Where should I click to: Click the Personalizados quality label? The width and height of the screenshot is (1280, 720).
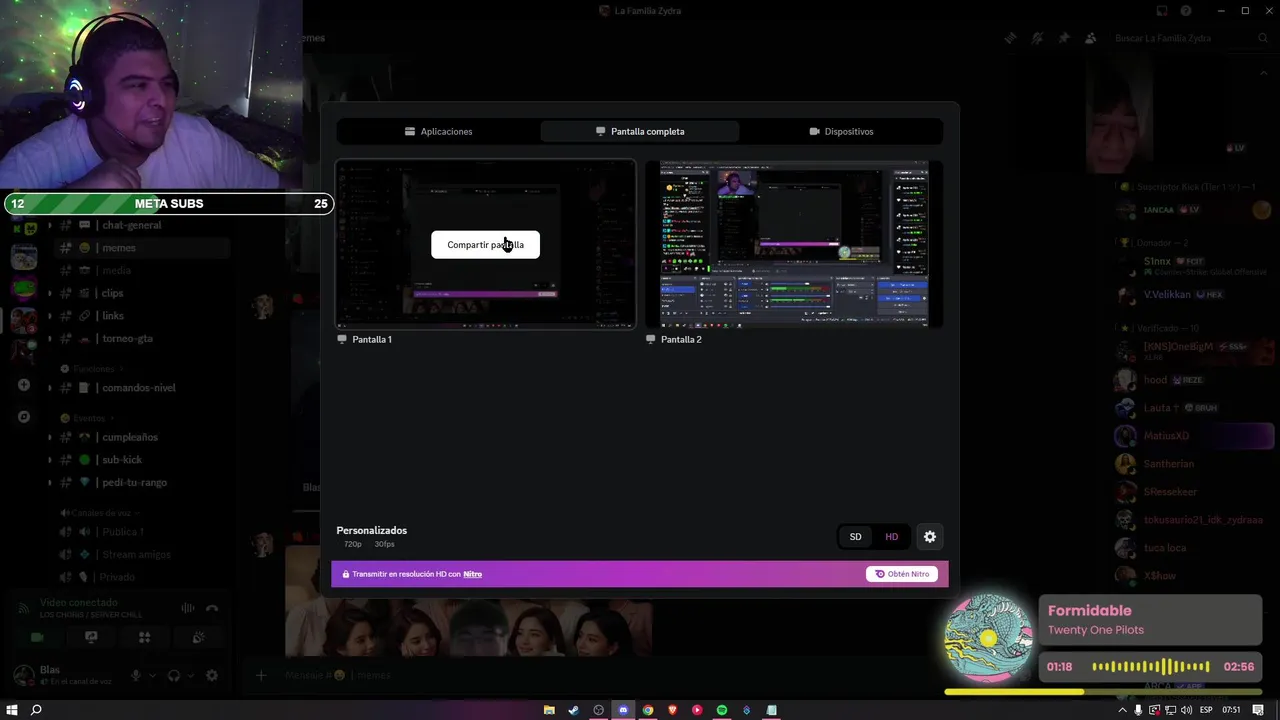(x=371, y=530)
